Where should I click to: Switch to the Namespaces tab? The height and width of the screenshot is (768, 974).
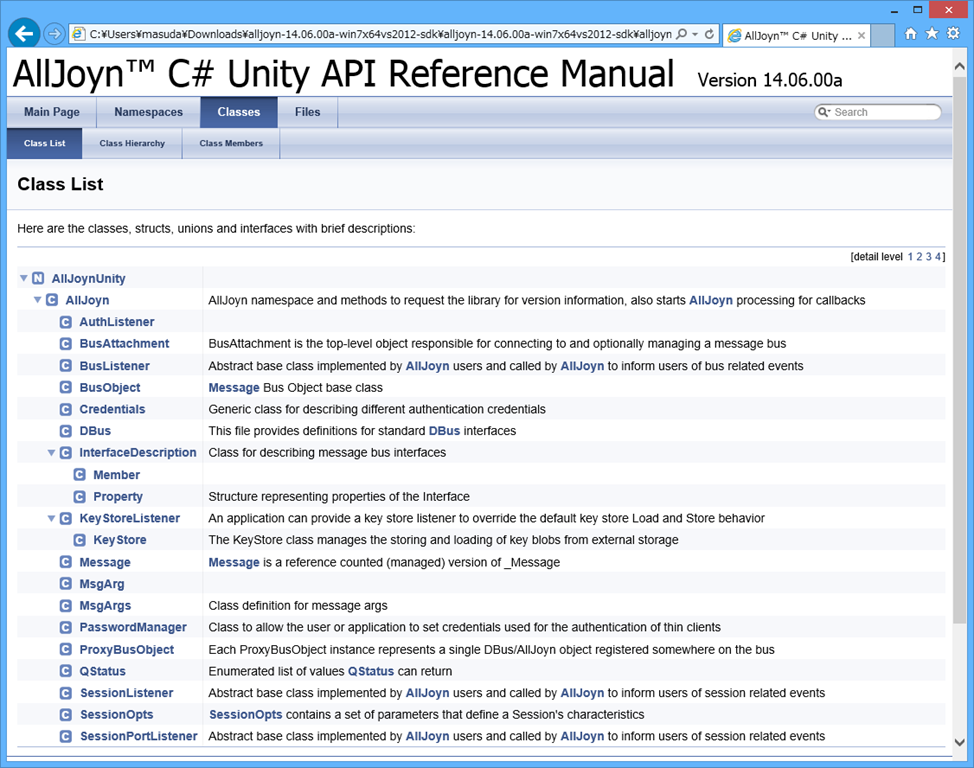[x=148, y=112]
